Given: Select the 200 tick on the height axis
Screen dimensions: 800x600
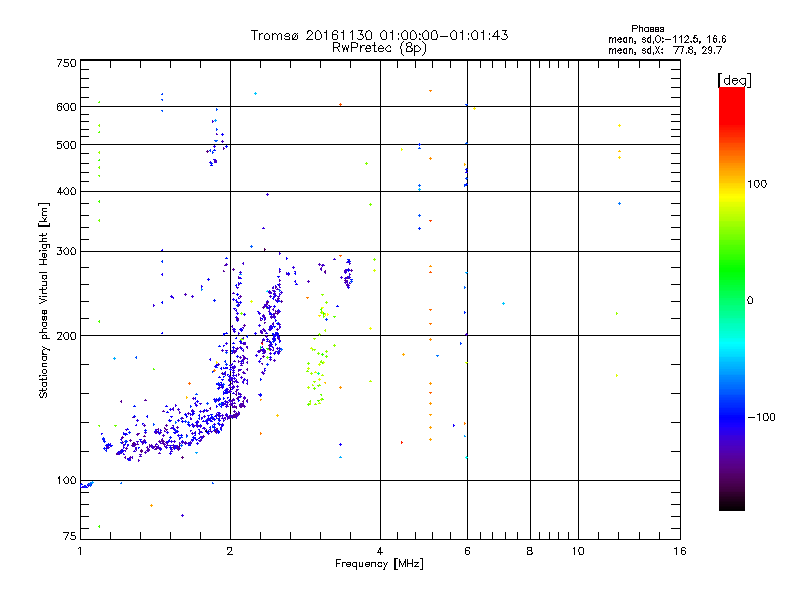Looking at the screenshot, I should (66, 336).
